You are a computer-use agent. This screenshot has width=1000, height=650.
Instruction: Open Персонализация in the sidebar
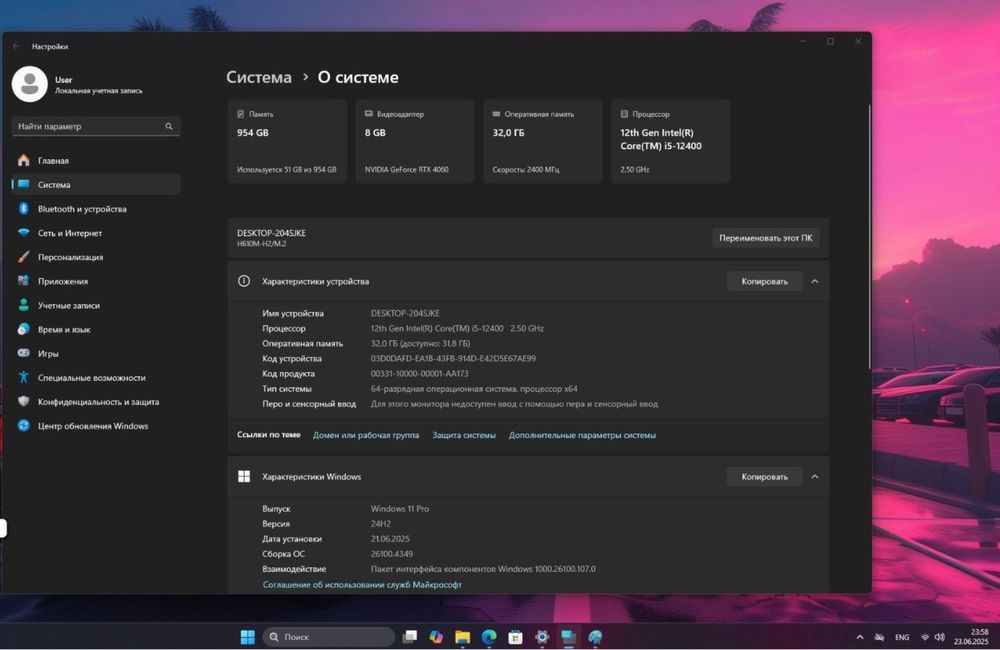[70, 257]
